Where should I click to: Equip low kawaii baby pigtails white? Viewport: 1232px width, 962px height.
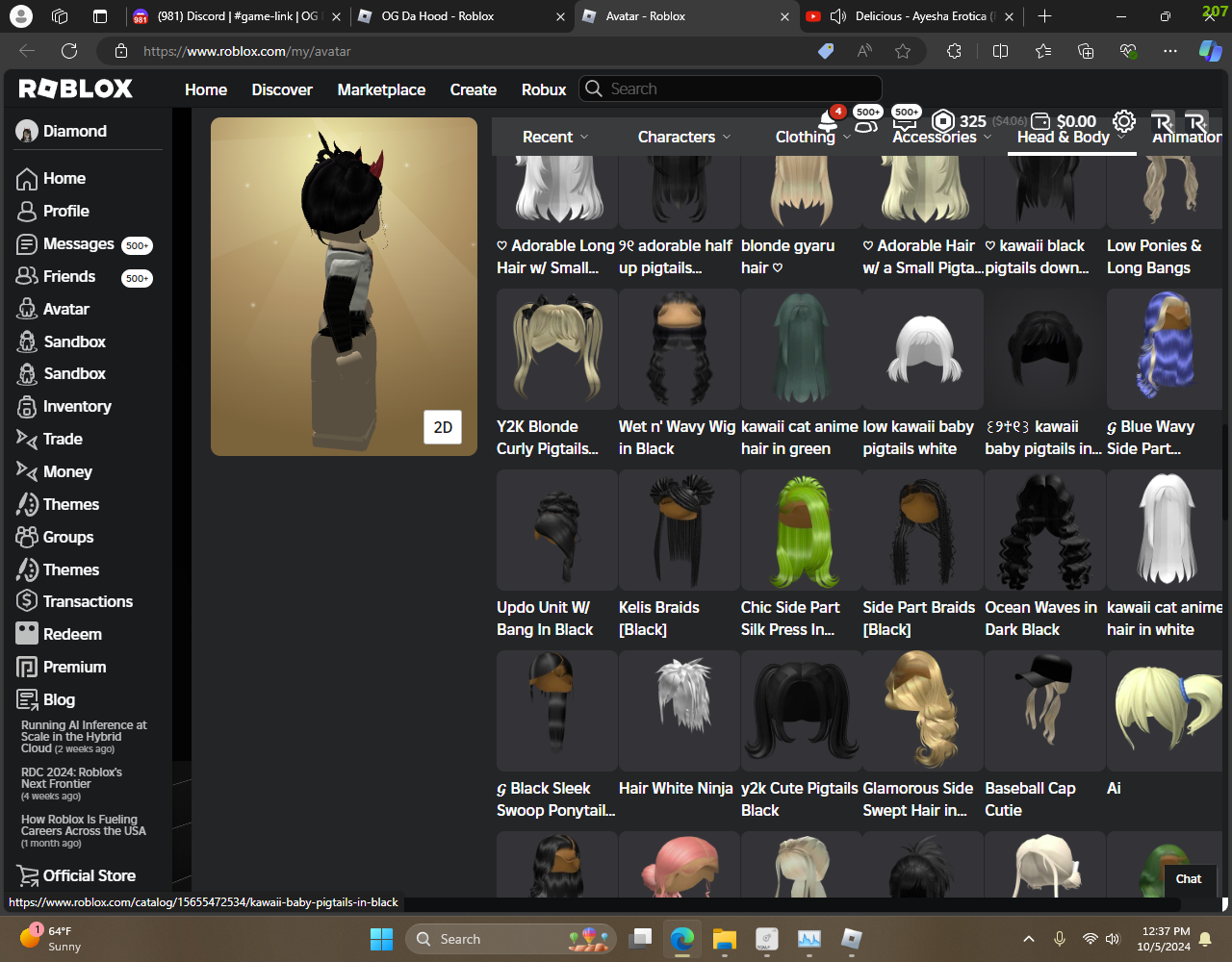923,349
